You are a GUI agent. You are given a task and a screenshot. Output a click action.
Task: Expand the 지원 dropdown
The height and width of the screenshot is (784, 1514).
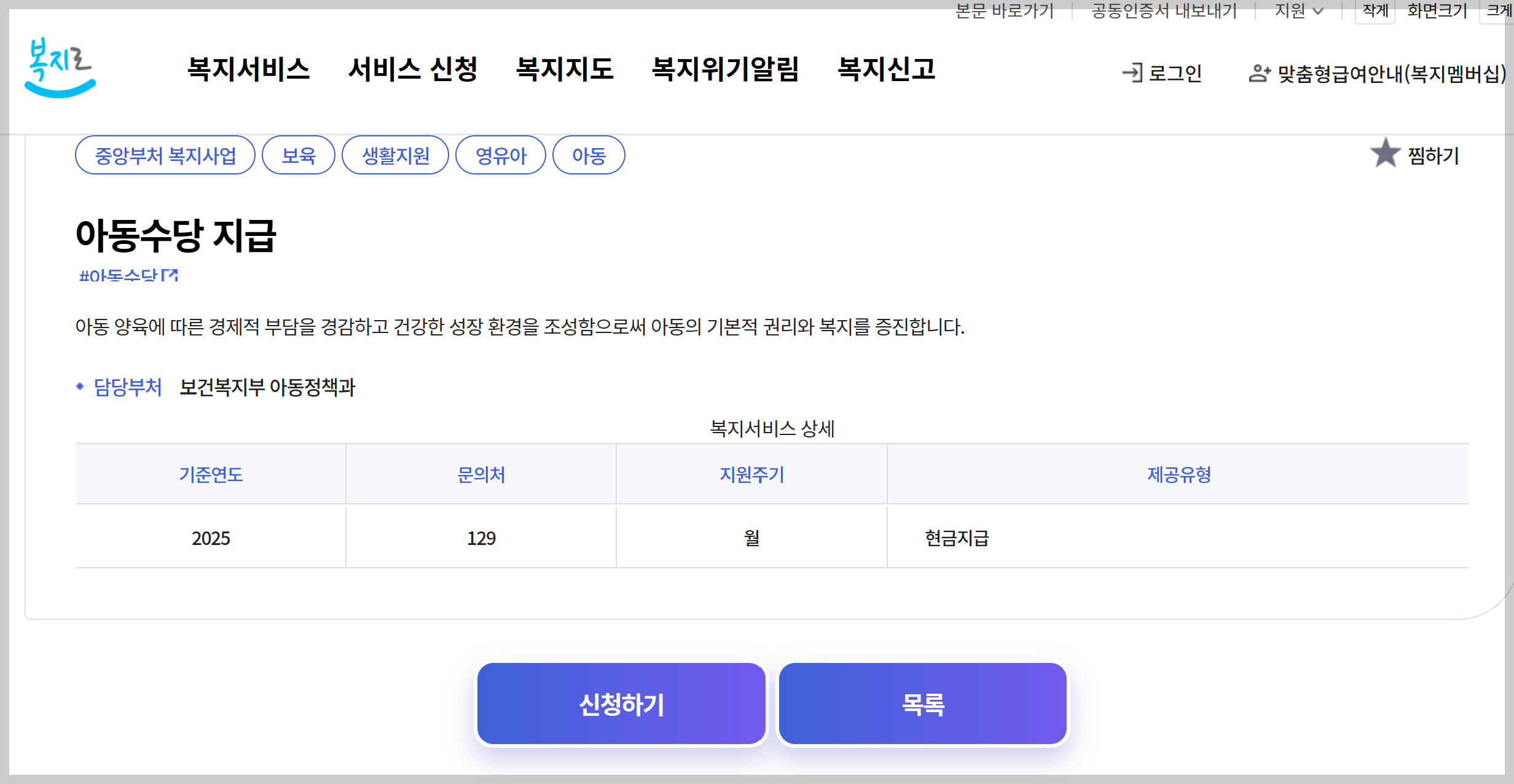(x=1298, y=10)
